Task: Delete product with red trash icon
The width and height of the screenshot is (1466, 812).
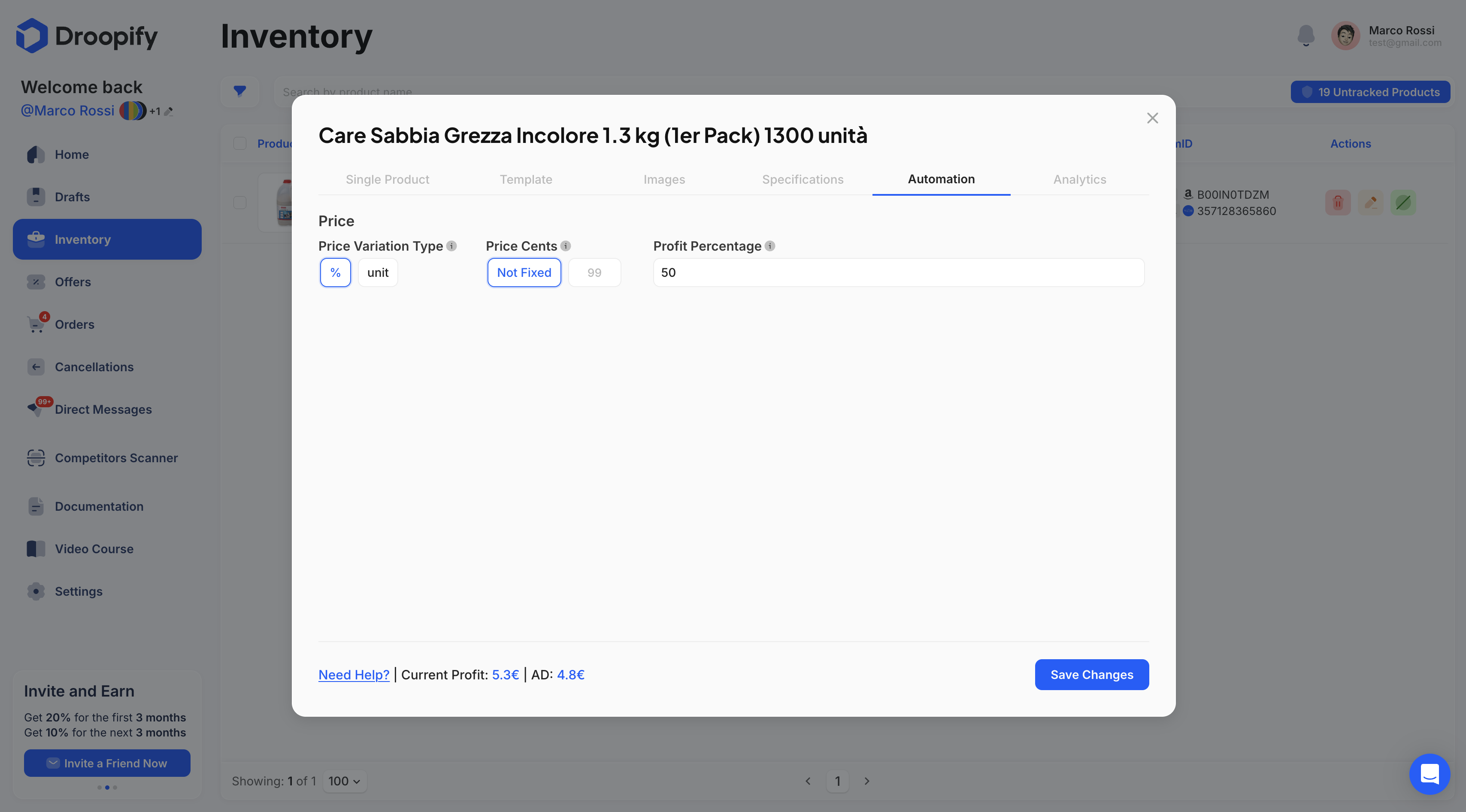Action: click(1338, 203)
